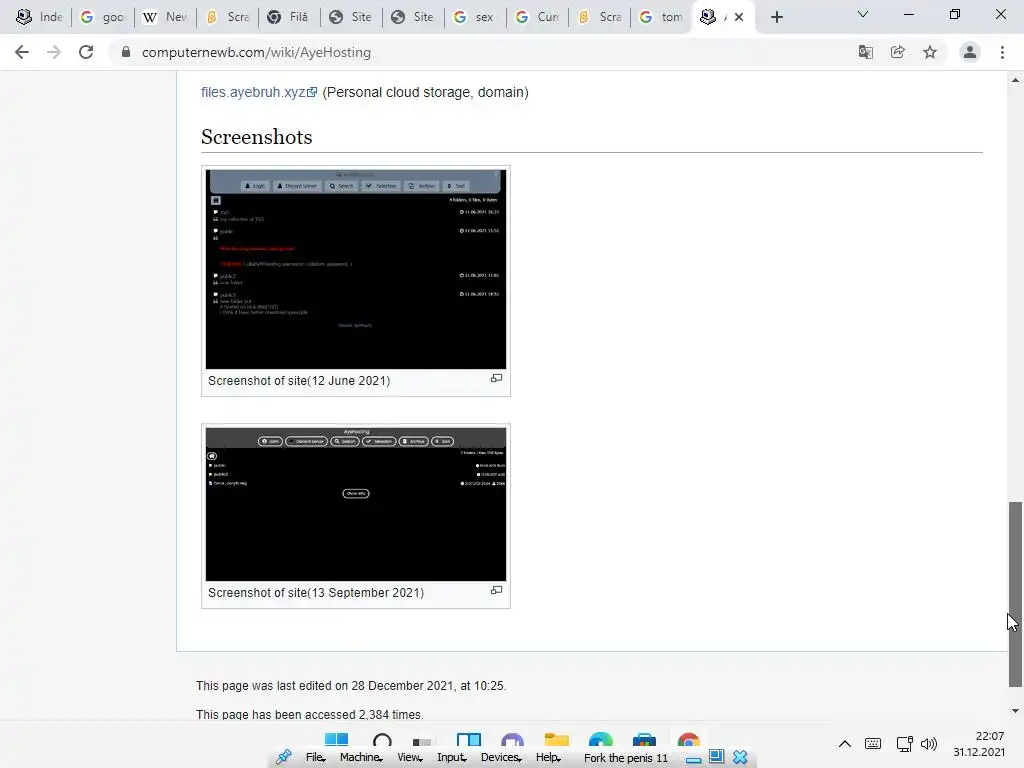Screen dimensions: 1024x768
Task: Pin the VirtualBox mini toolbar
Action: pyautogui.click(x=283, y=757)
